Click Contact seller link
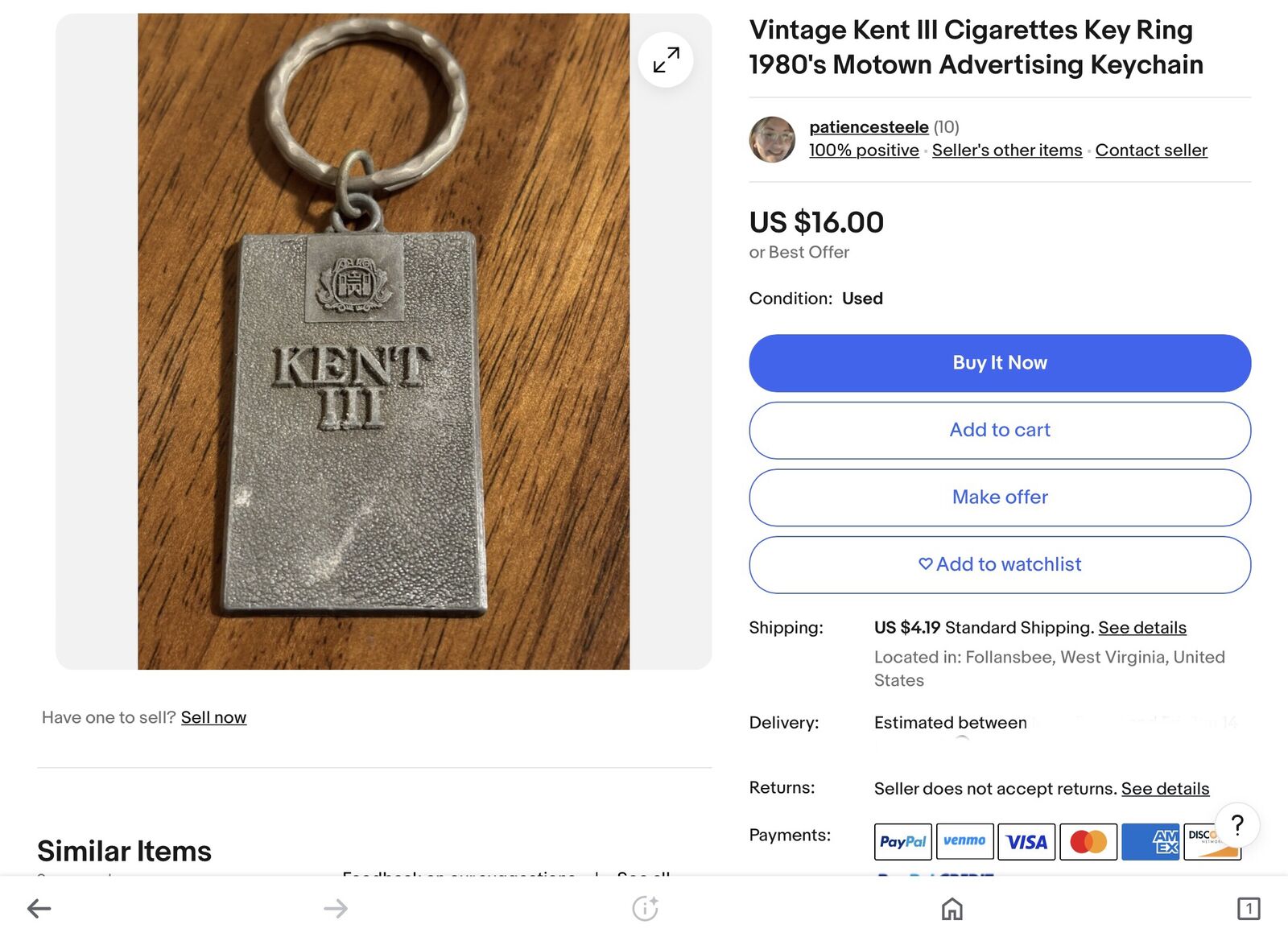 click(x=1150, y=151)
